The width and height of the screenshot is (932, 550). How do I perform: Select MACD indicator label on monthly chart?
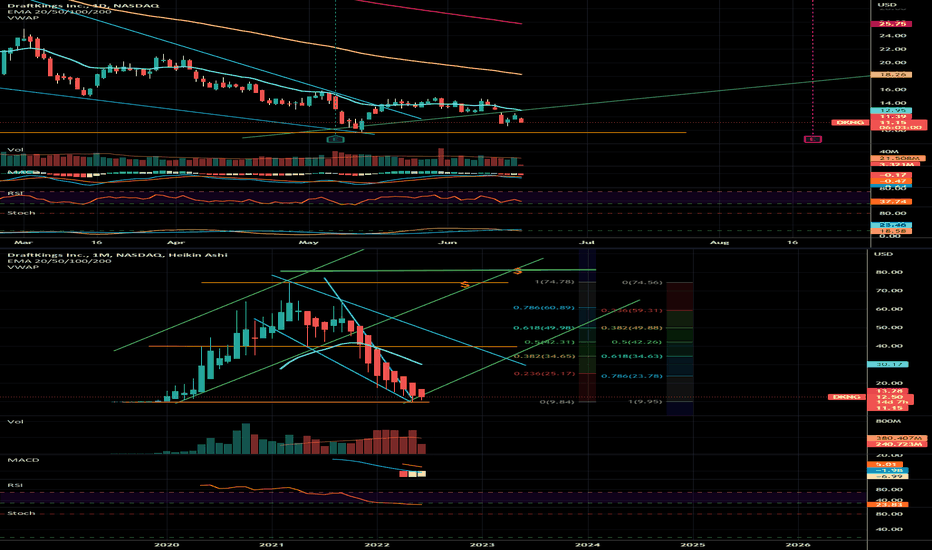coord(23,460)
